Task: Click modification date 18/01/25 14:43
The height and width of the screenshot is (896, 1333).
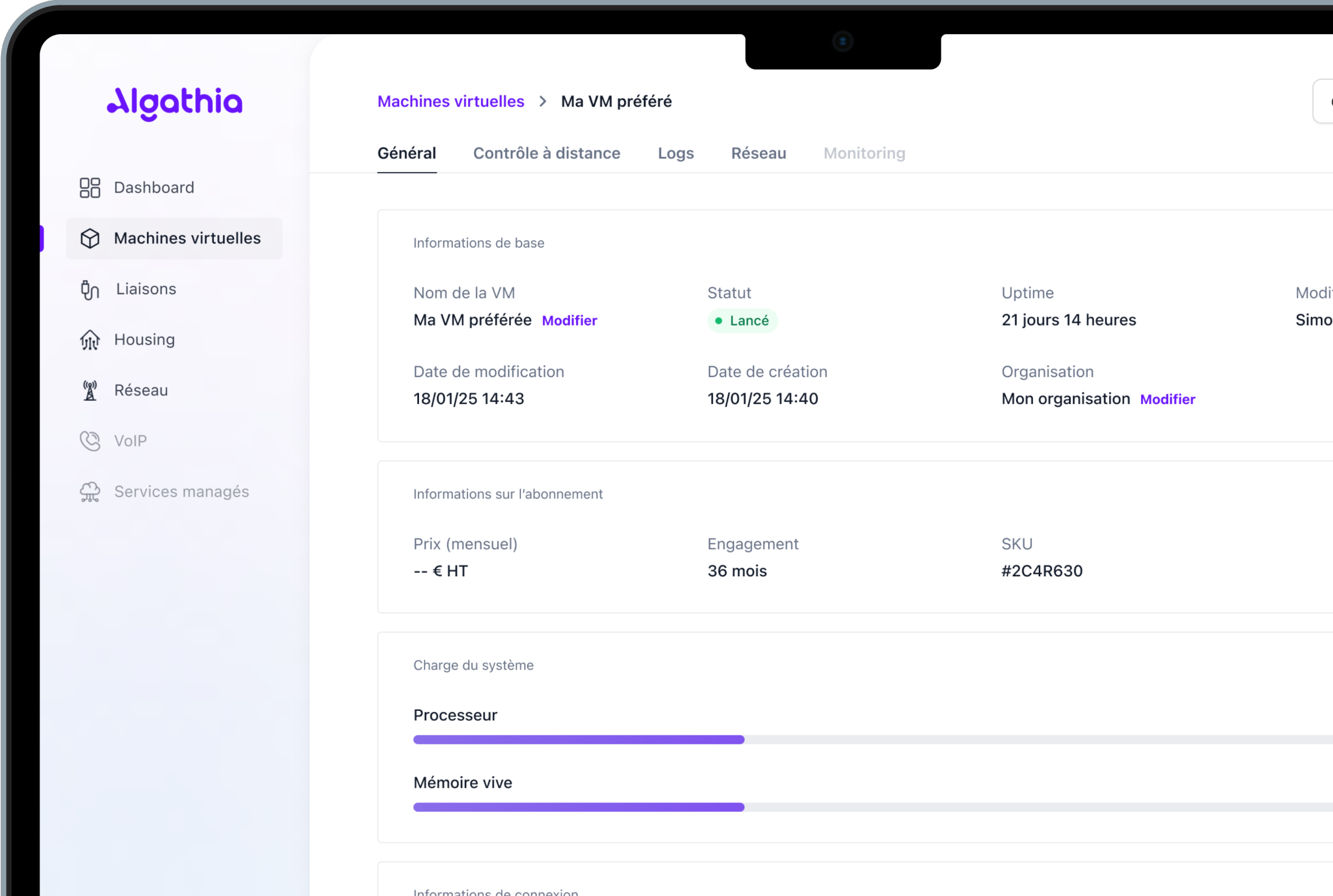Action: tap(469, 399)
